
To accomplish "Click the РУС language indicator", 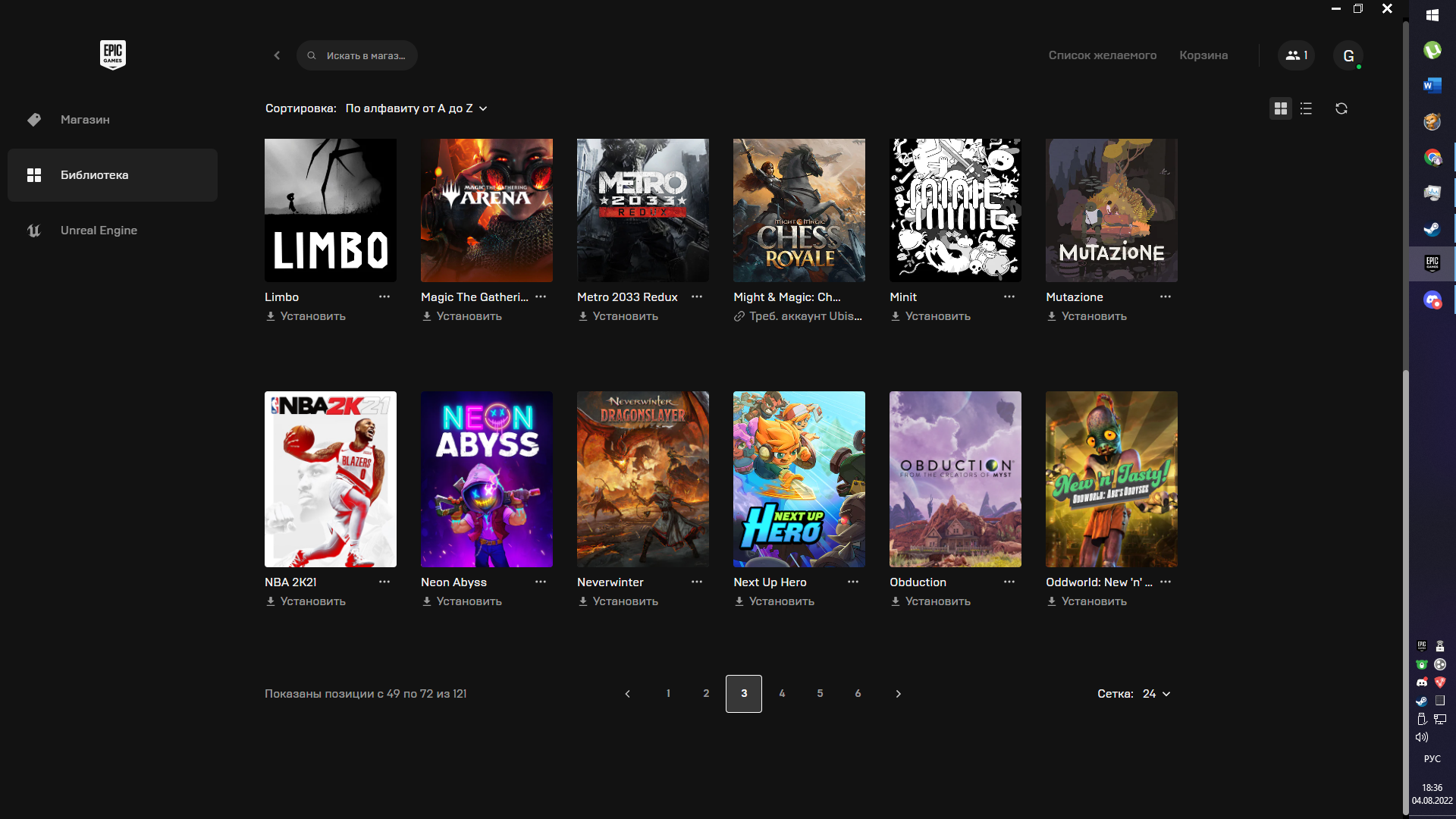I will point(1432,759).
